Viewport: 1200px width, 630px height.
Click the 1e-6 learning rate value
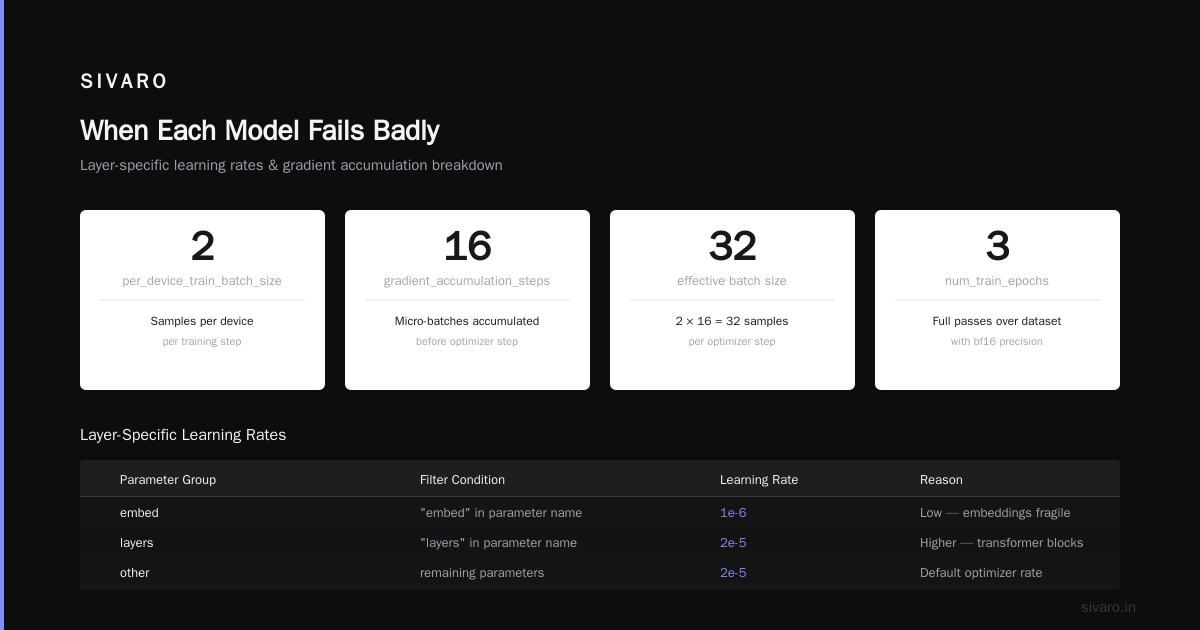[733, 513]
